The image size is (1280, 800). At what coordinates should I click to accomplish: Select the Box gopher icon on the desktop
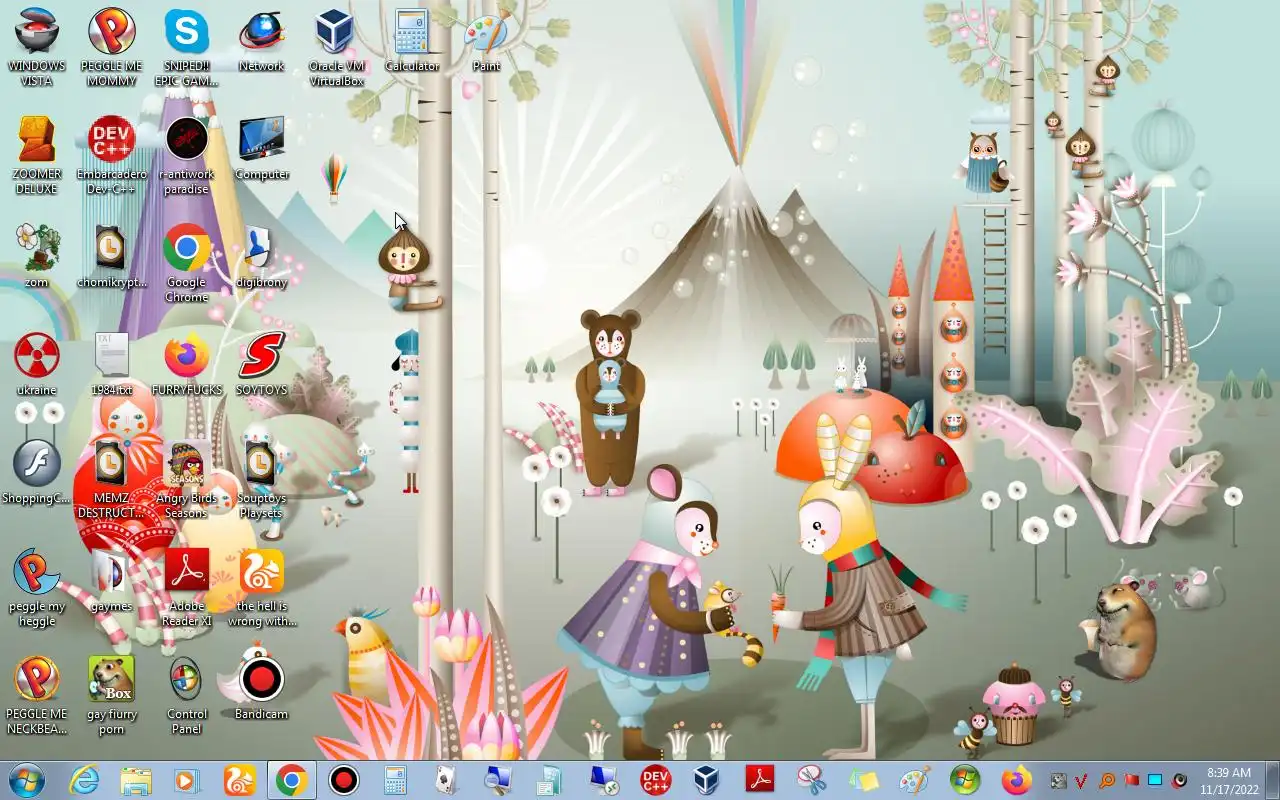pyautogui.click(x=112, y=695)
